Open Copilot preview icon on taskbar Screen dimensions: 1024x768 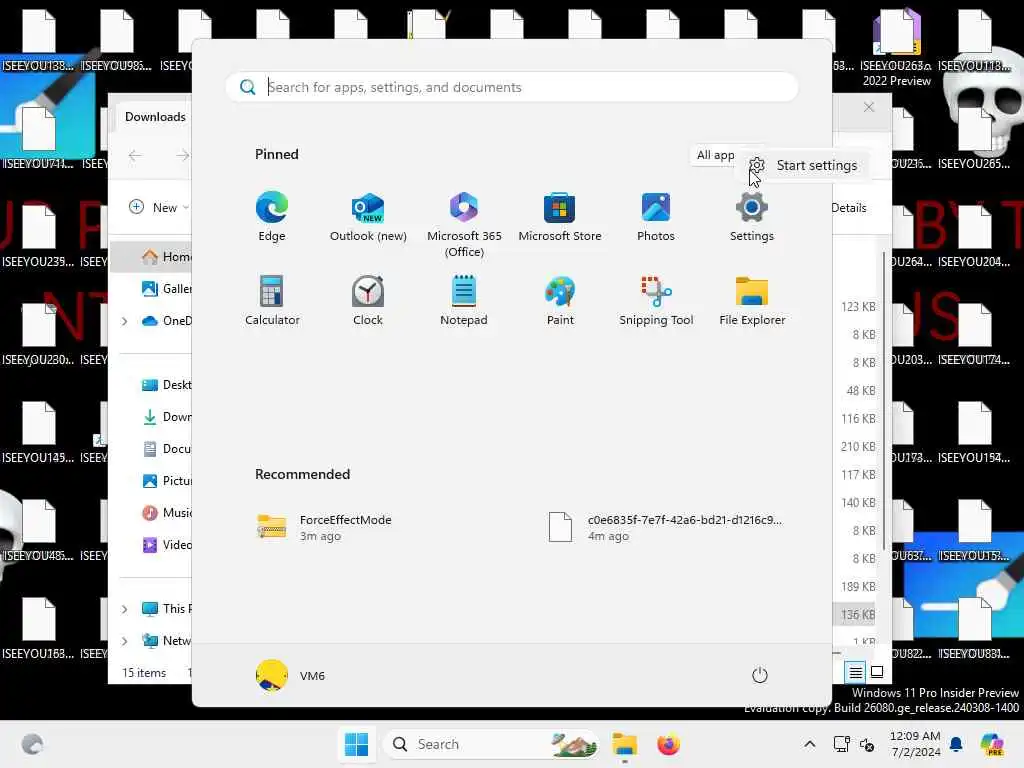pyautogui.click(x=992, y=744)
